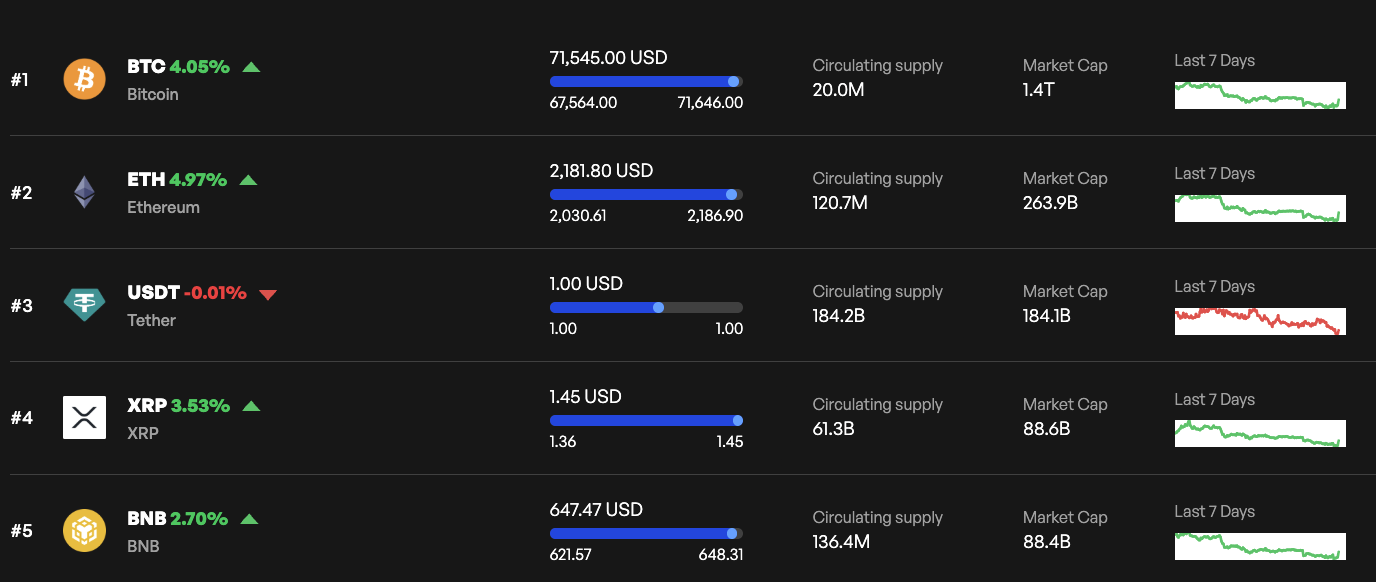Click the Tether teal logo icon

[84, 304]
